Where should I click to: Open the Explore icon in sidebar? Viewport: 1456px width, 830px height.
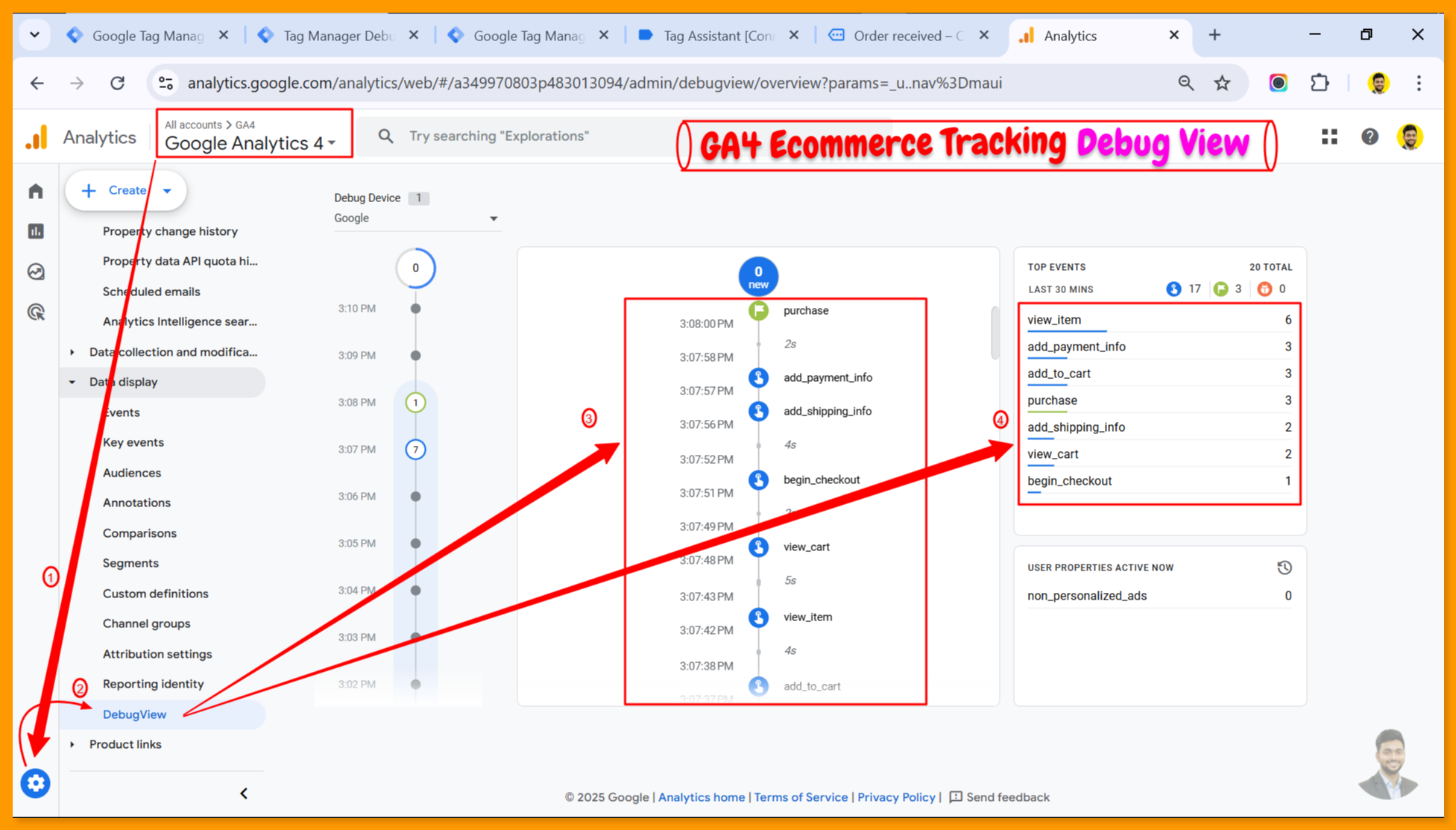tap(36, 271)
